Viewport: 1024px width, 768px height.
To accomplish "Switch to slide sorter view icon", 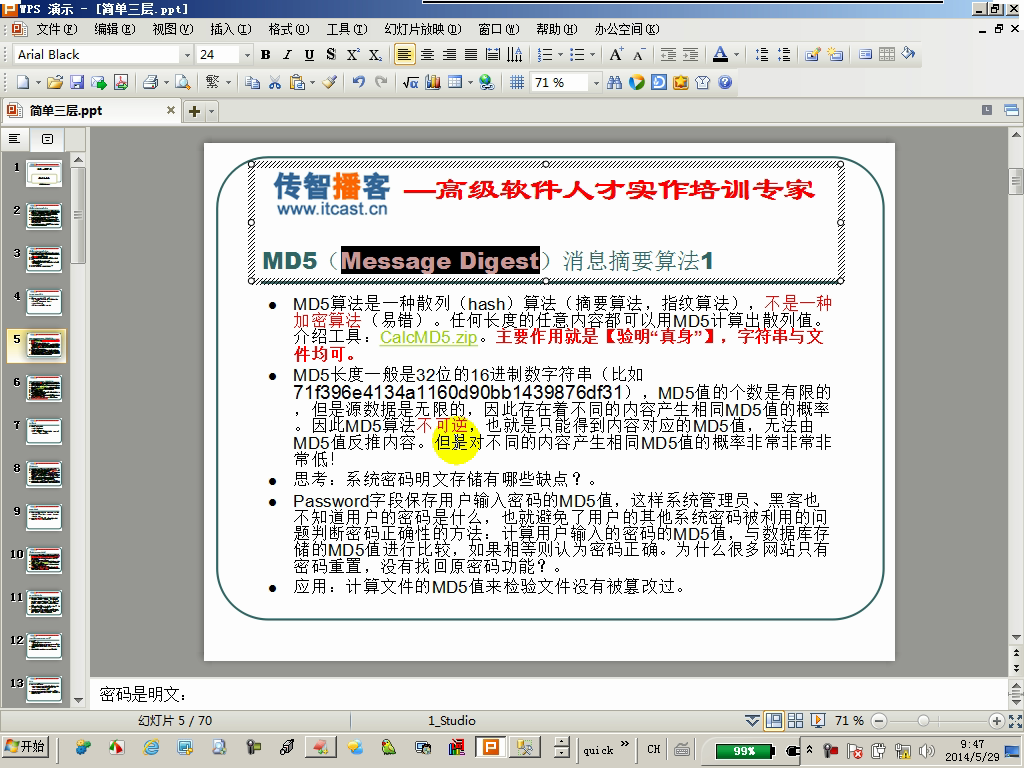I will pos(795,720).
